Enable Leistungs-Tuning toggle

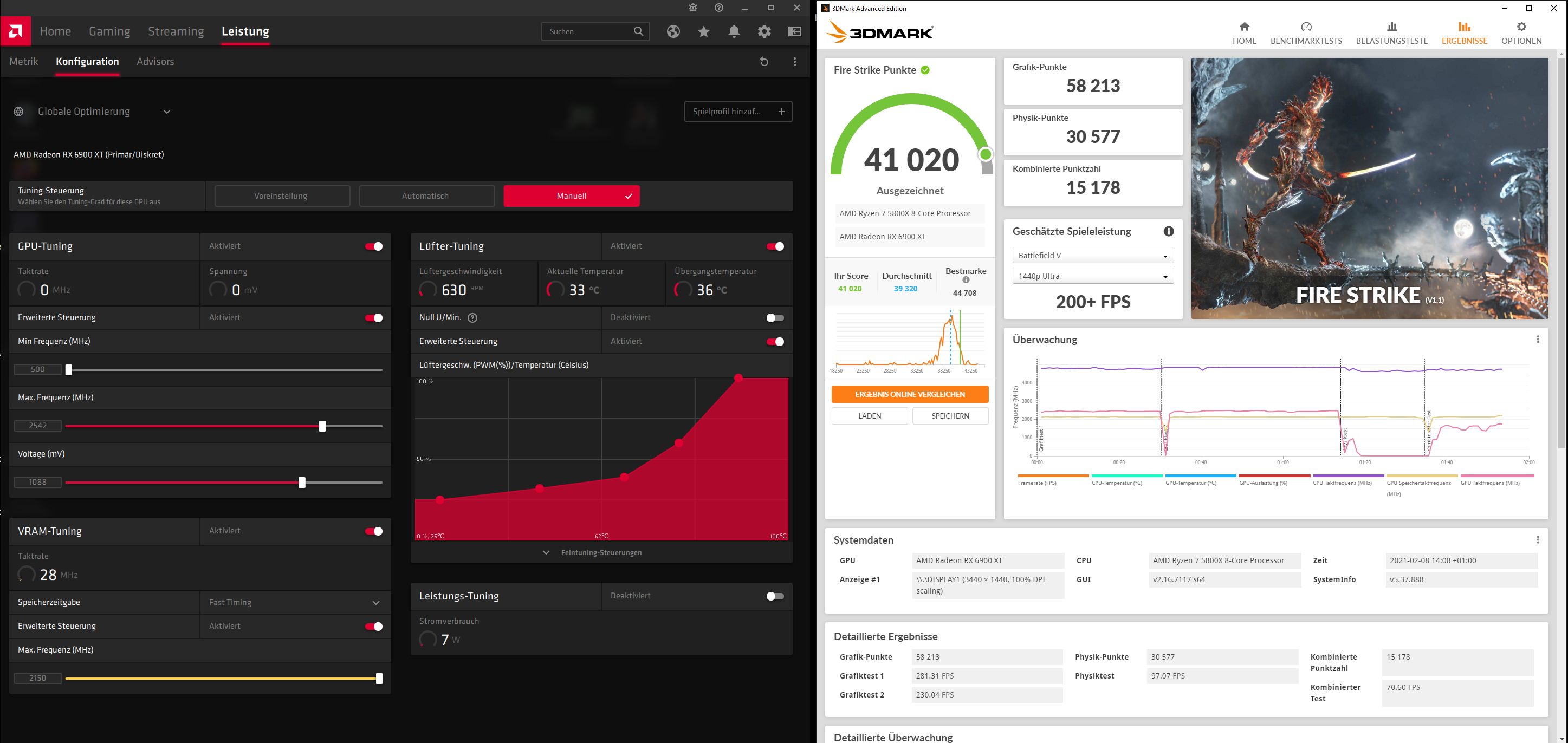pyautogui.click(x=774, y=596)
